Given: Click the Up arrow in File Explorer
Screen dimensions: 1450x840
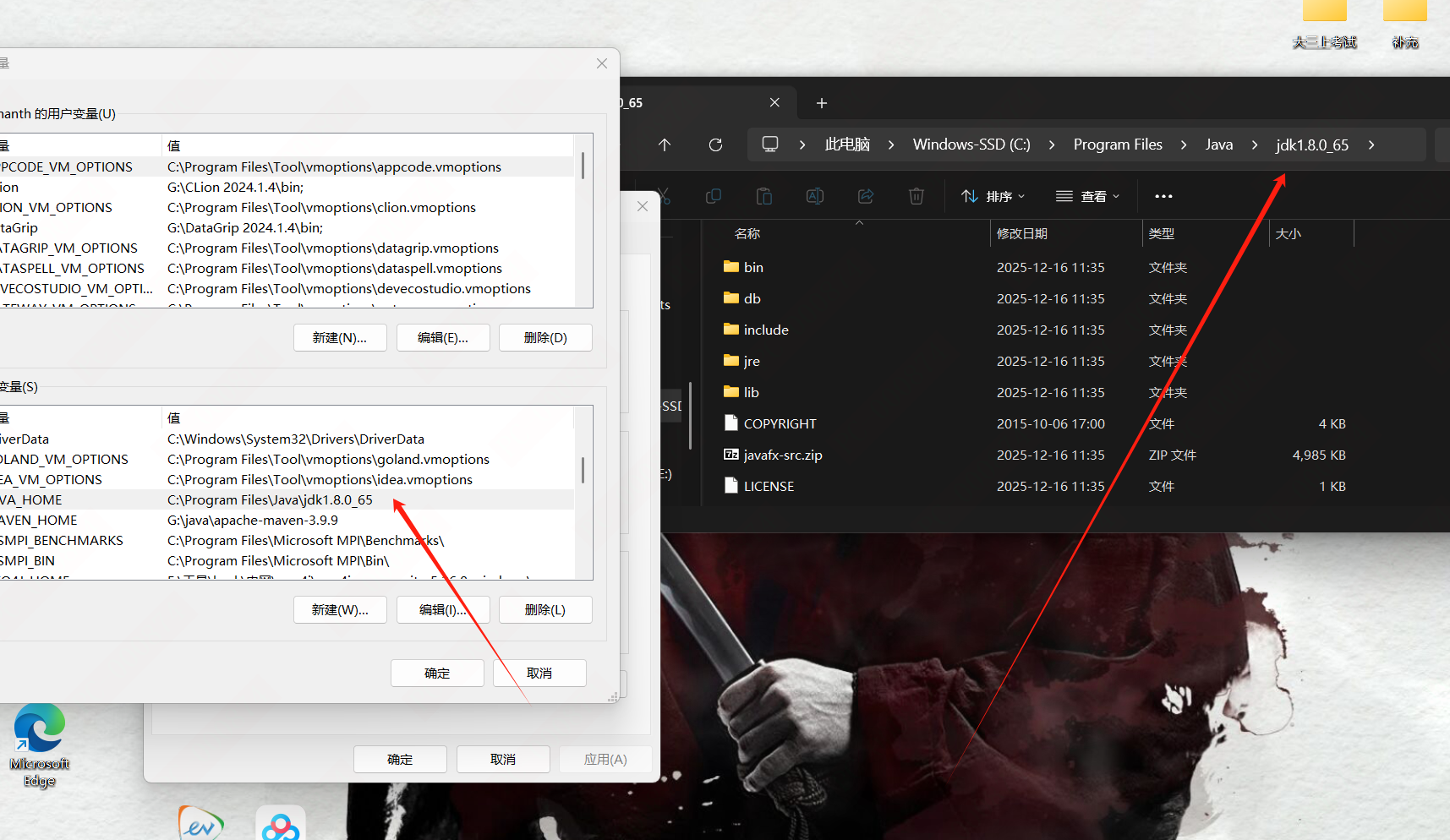Looking at the screenshot, I should pyautogui.click(x=665, y=145).
